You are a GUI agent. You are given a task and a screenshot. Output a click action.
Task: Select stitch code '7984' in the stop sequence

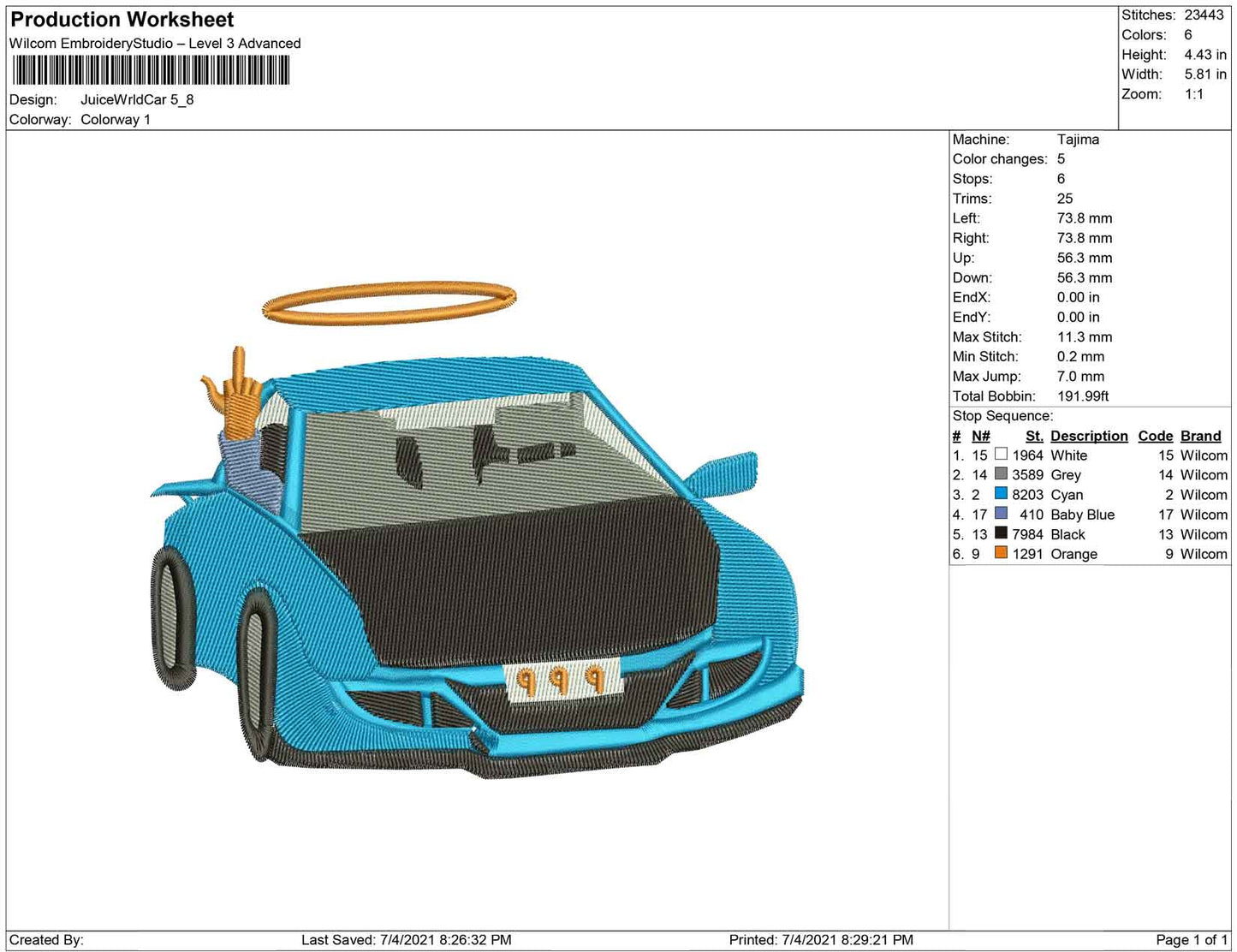coord(1028,534)
